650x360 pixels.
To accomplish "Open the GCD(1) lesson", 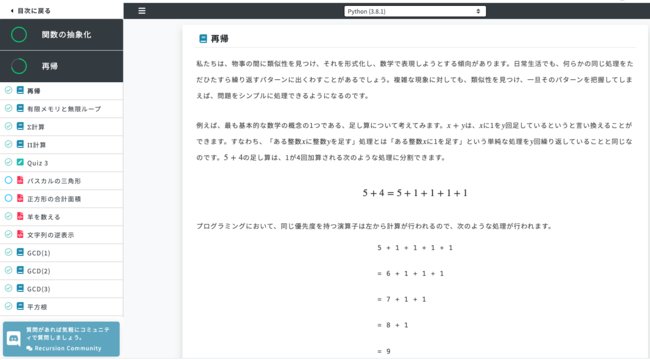I will pos(61,253).
